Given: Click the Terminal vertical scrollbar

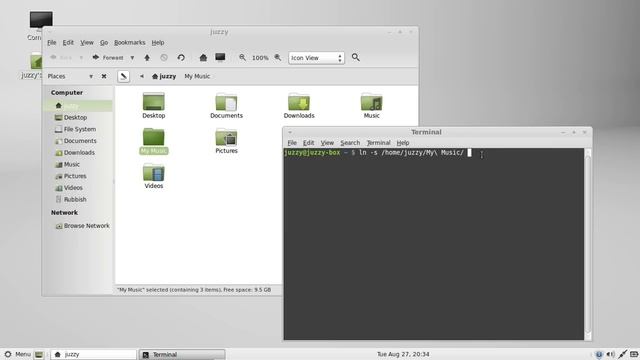Looking at the screenshot, I should [588, 244].
